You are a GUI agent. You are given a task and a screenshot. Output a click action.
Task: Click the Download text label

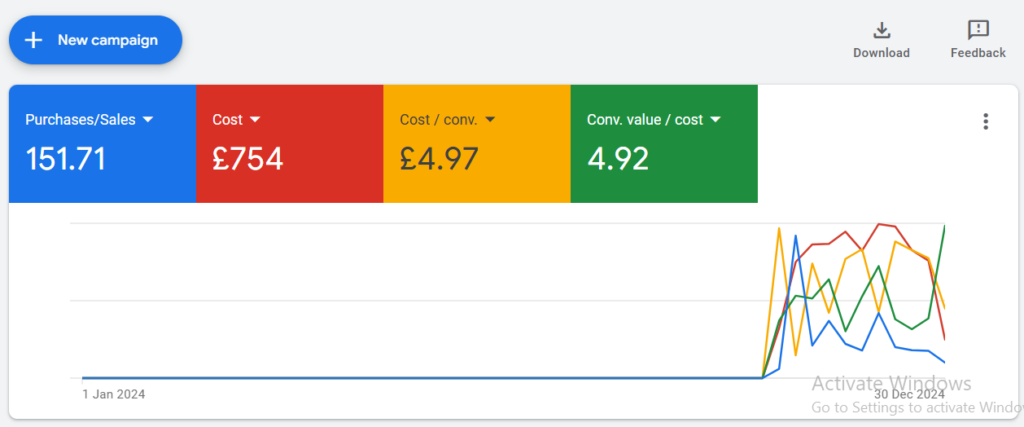click(x=881, y=53)
